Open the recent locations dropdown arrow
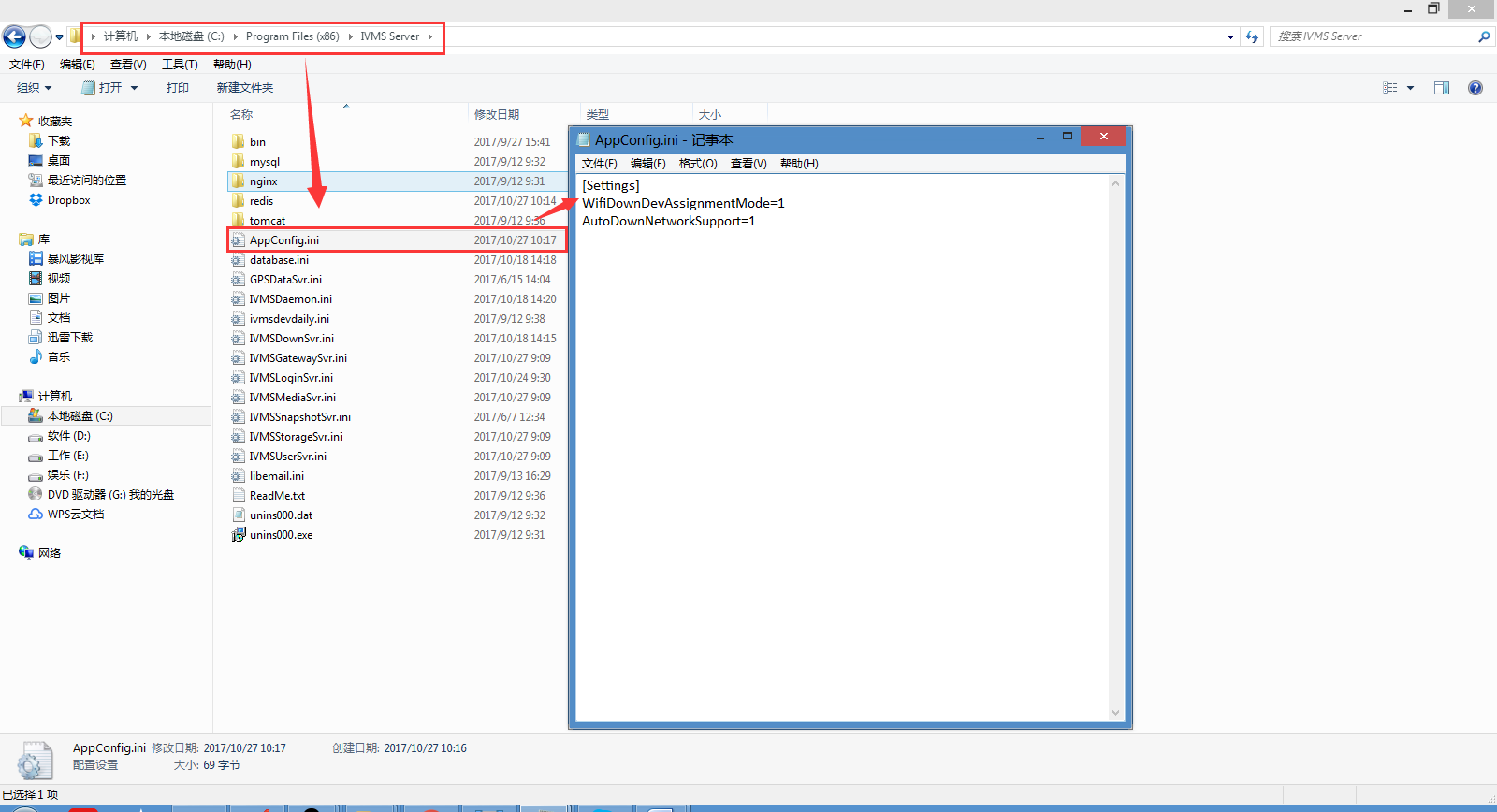The height and width of the screenshot is (812, 1497). click(60, 37)
